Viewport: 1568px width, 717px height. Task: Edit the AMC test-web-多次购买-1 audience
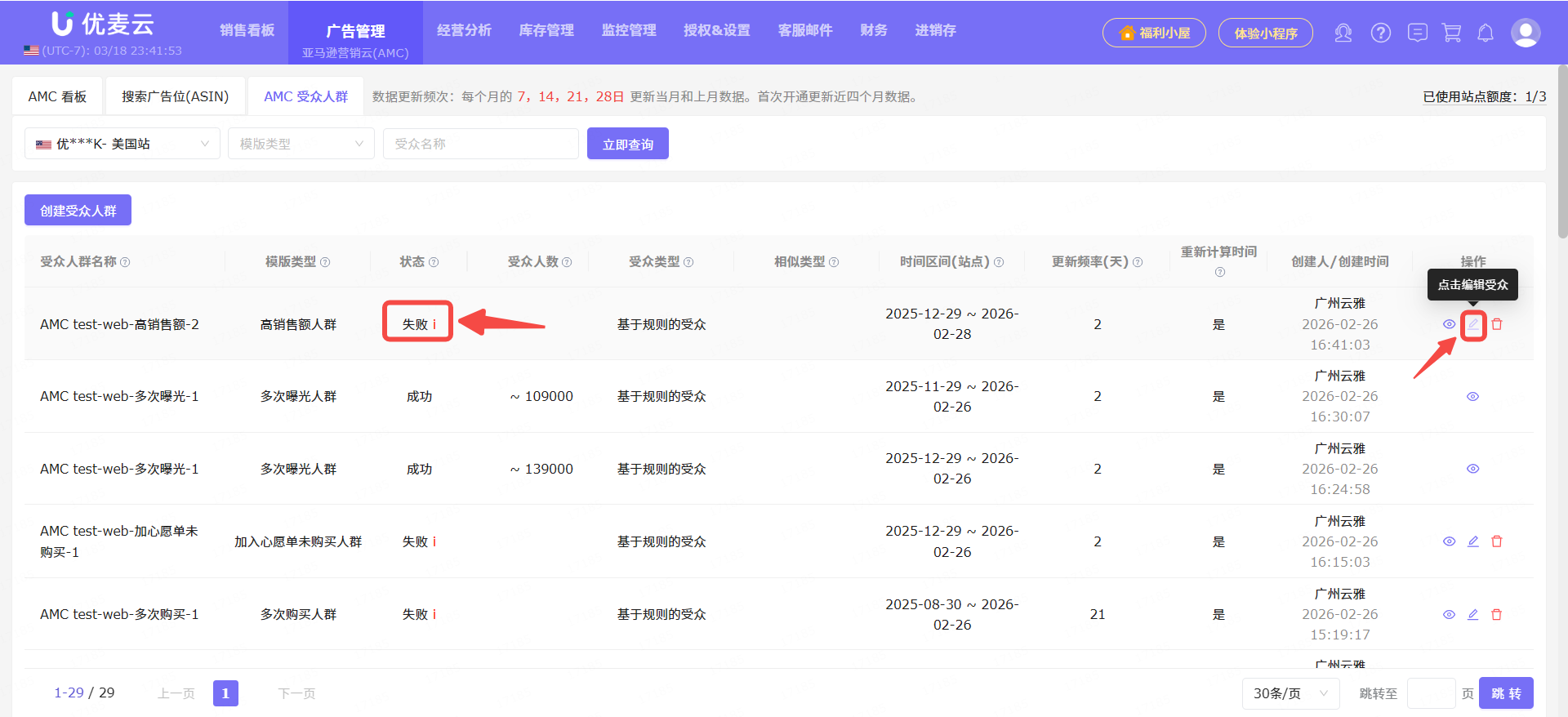click(1472, 614)
